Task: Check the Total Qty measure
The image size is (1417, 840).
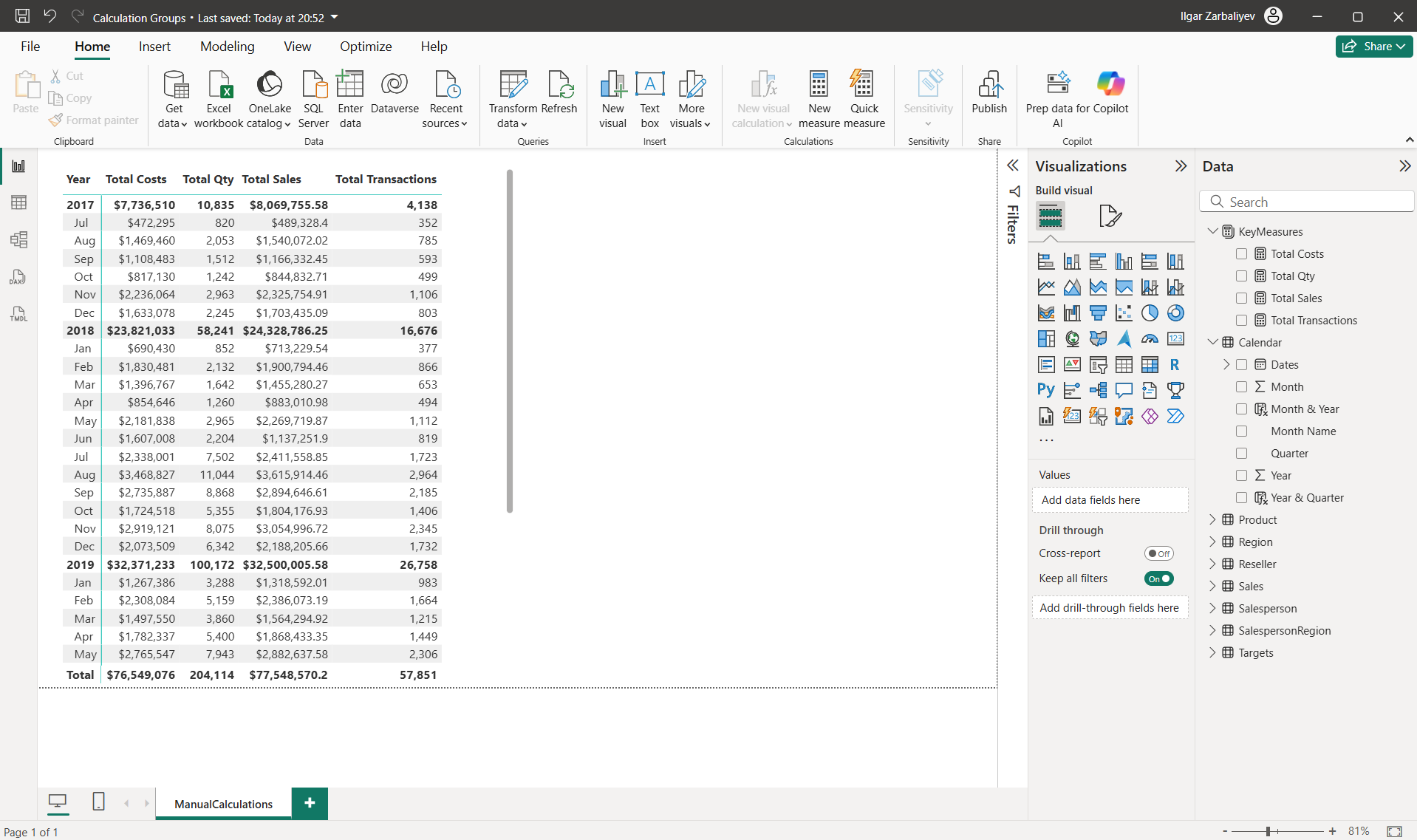Action: [1241, 276]
